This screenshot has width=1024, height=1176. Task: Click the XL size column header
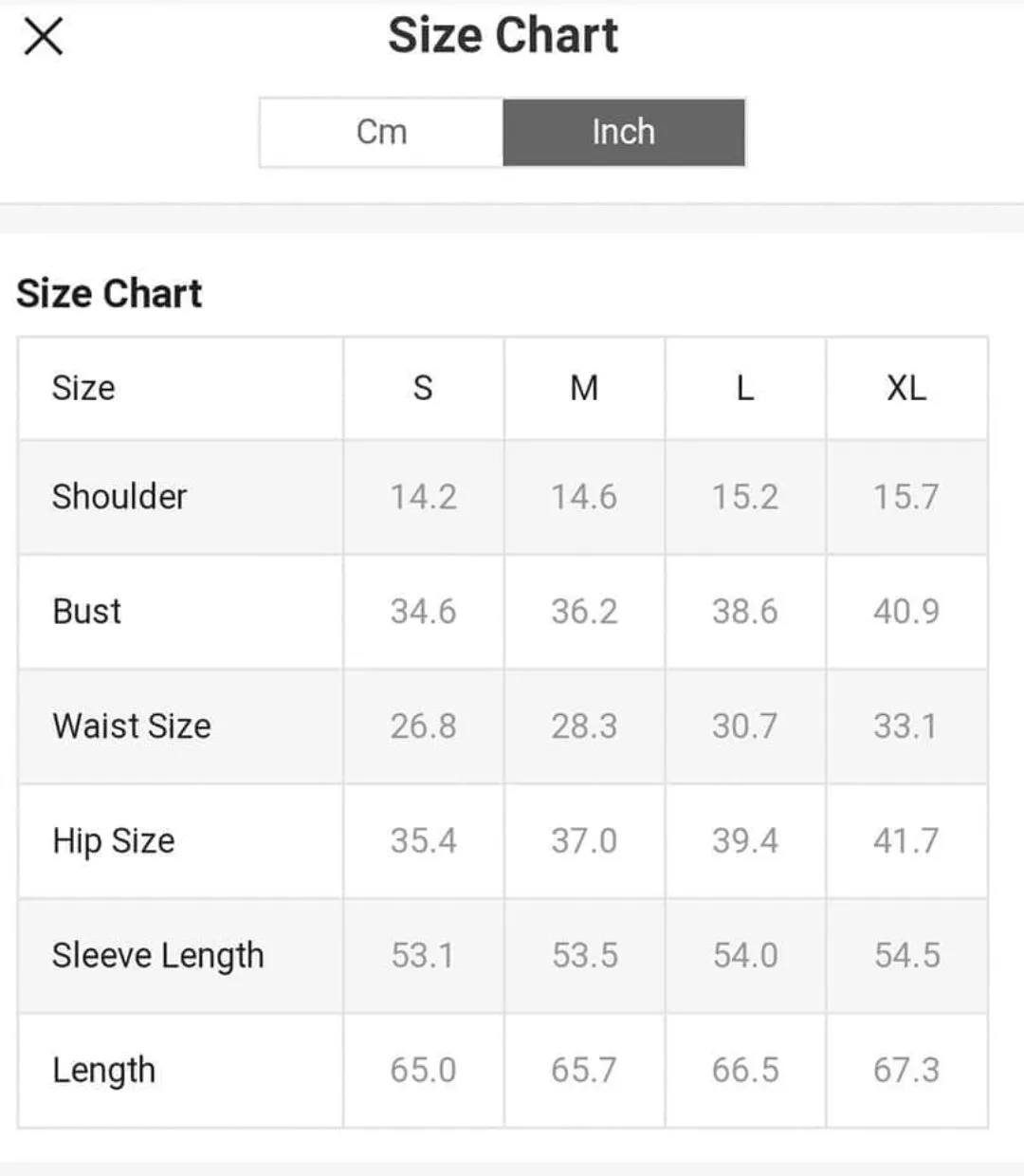click(x=906, y=388)
